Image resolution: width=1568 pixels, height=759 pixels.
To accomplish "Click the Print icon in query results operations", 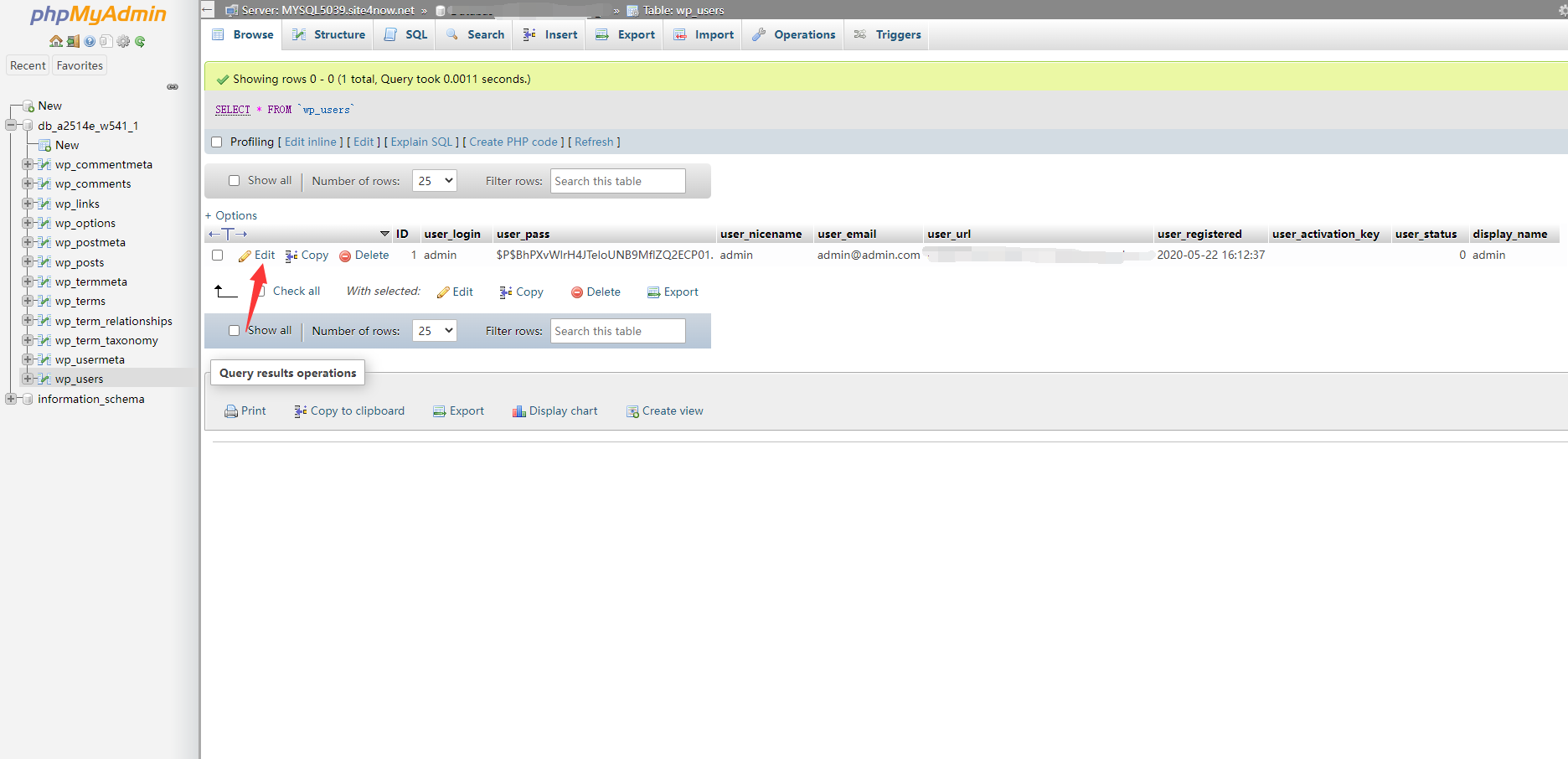I will 231,411.
